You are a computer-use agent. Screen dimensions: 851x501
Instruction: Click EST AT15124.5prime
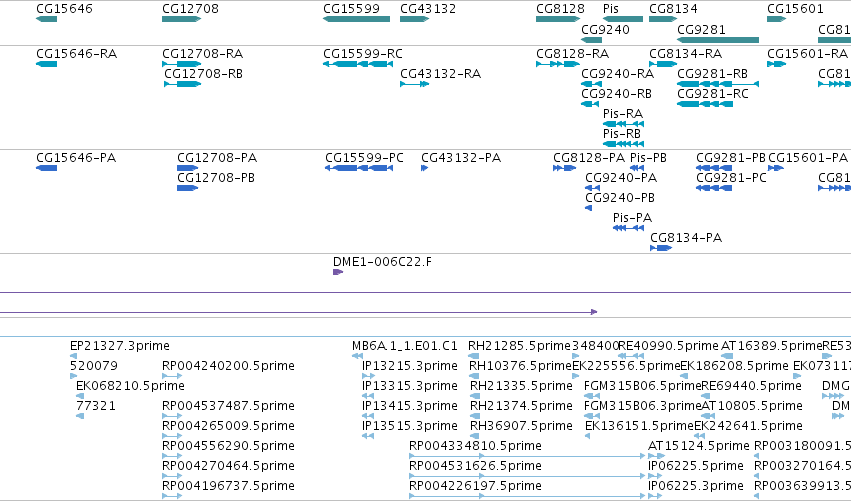(656, 456)
